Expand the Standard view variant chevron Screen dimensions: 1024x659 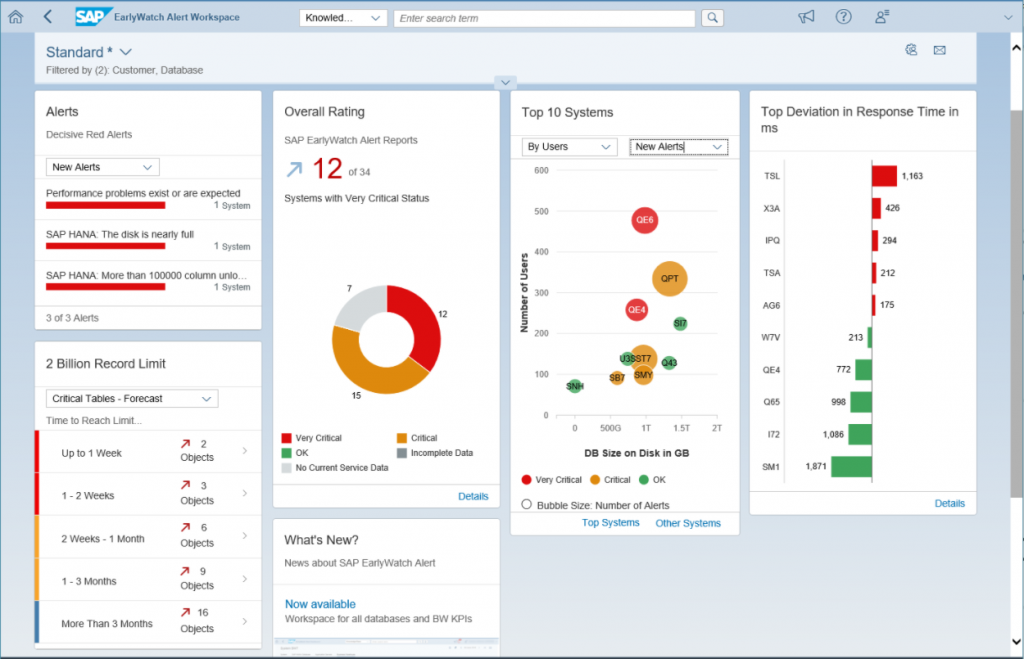tap(126, 52)
